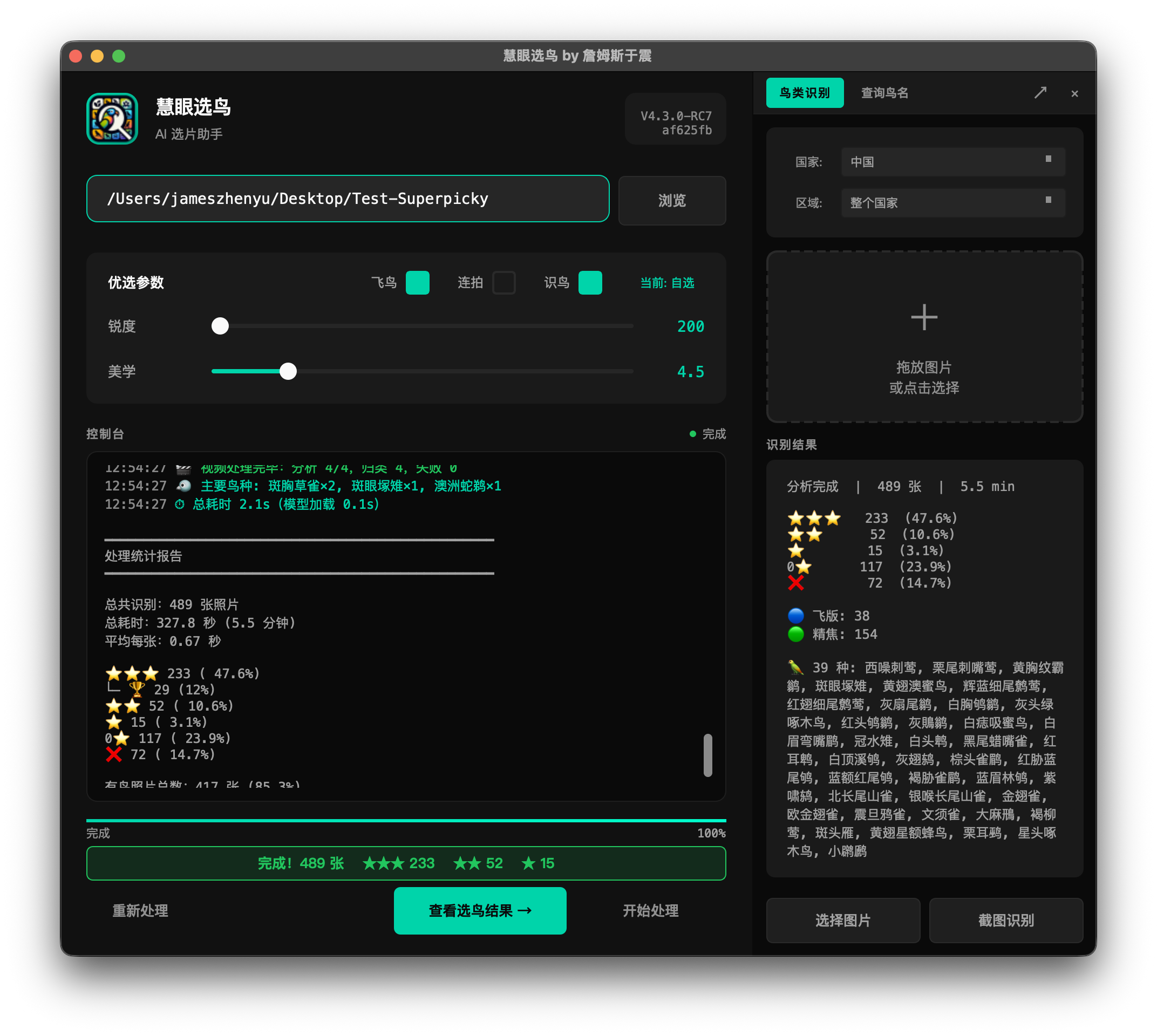Image resolution: width=1157 pixels, height=1036 pixels.
Task: Click the folder path input field
Action: 348,199
